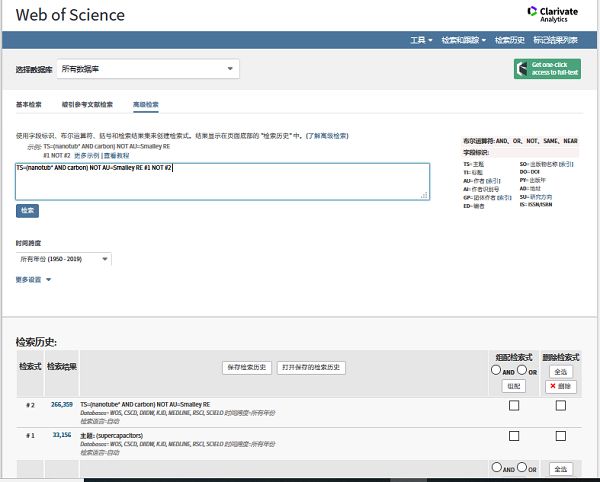The height and width of the screenshot is (482, 600).
Task: Click the 打开保存的检索历史 button
Action: (310, 367)
